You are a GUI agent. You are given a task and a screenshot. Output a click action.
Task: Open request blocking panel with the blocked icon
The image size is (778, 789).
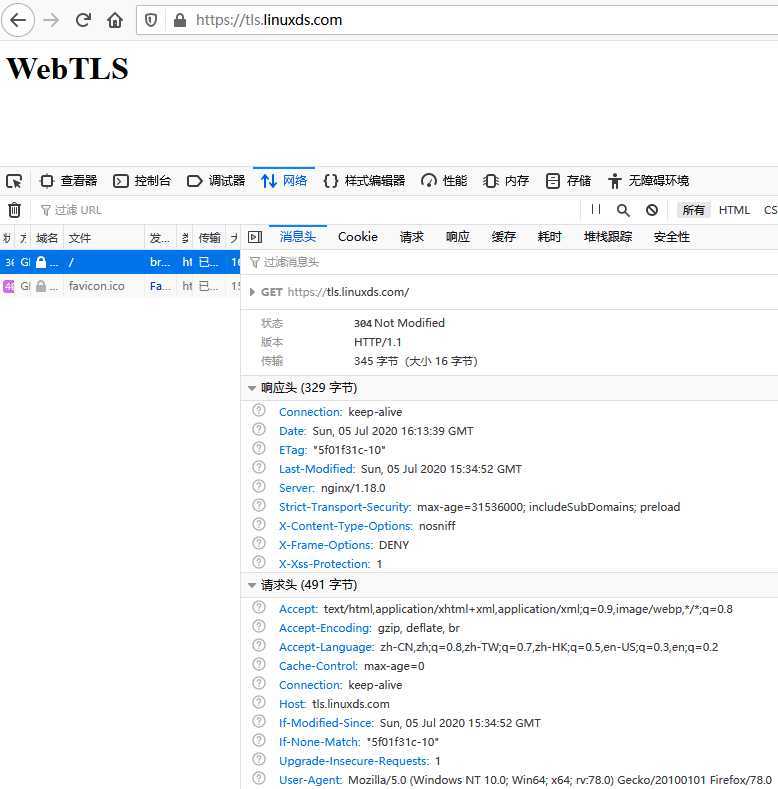[652, 210]
